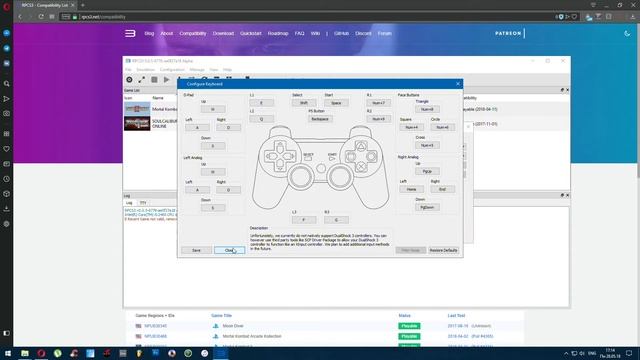Click the Save button in Configure Keyboard
The height and width of the screenshot is (360, 640).
coord(196,250)
